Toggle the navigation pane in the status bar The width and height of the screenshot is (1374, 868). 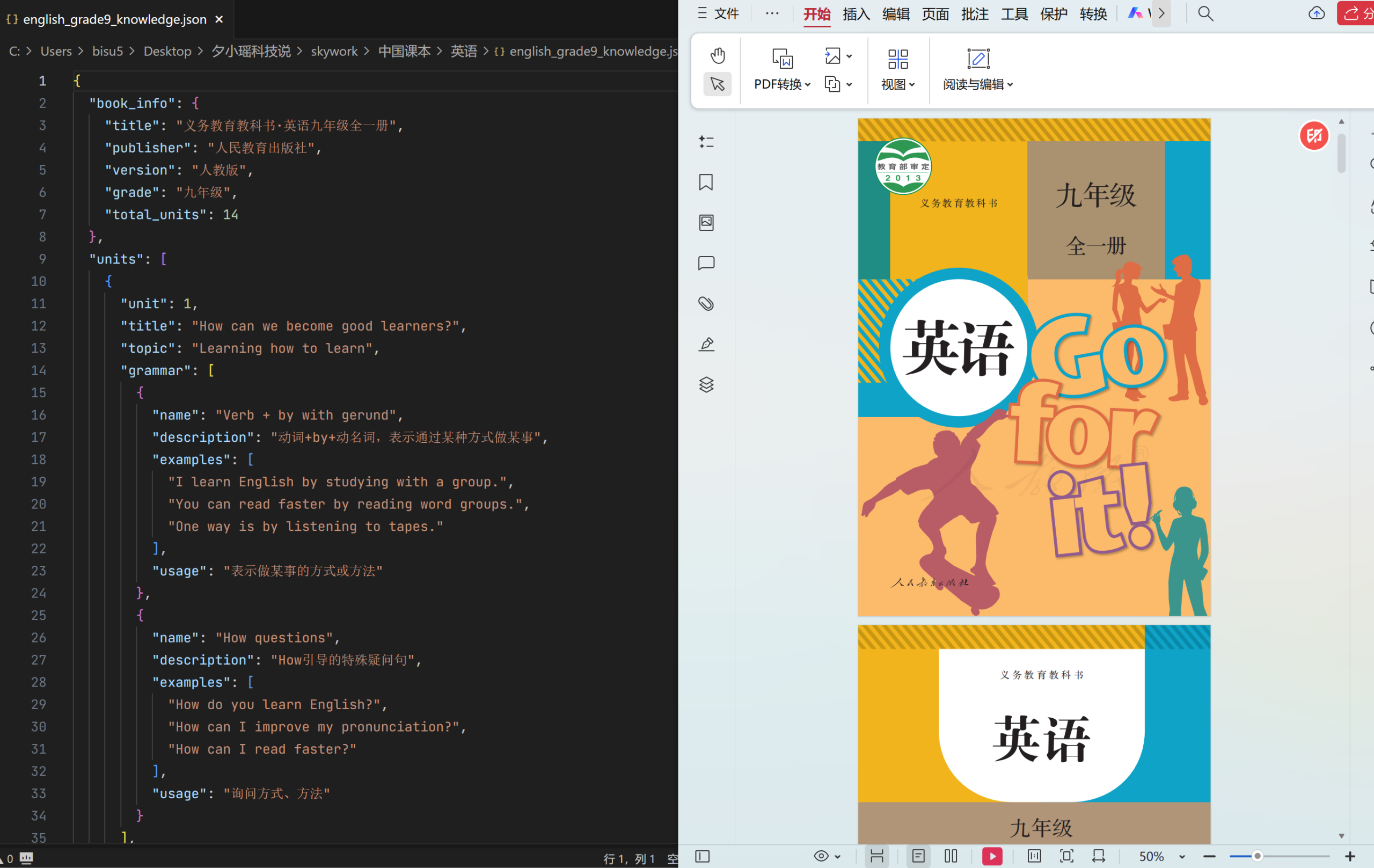[x=703, y=856]
